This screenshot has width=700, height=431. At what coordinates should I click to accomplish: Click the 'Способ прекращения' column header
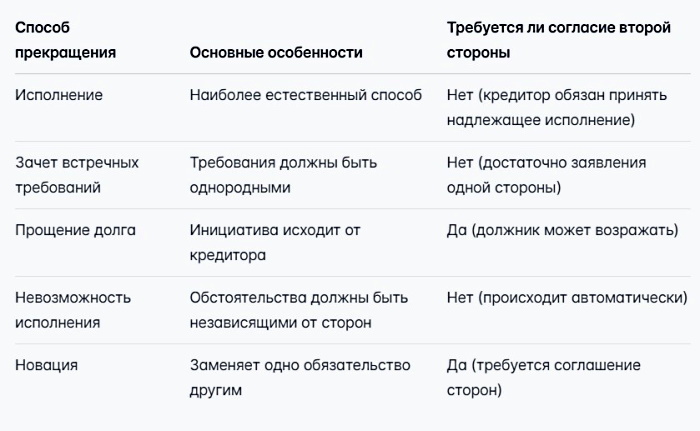65,40
